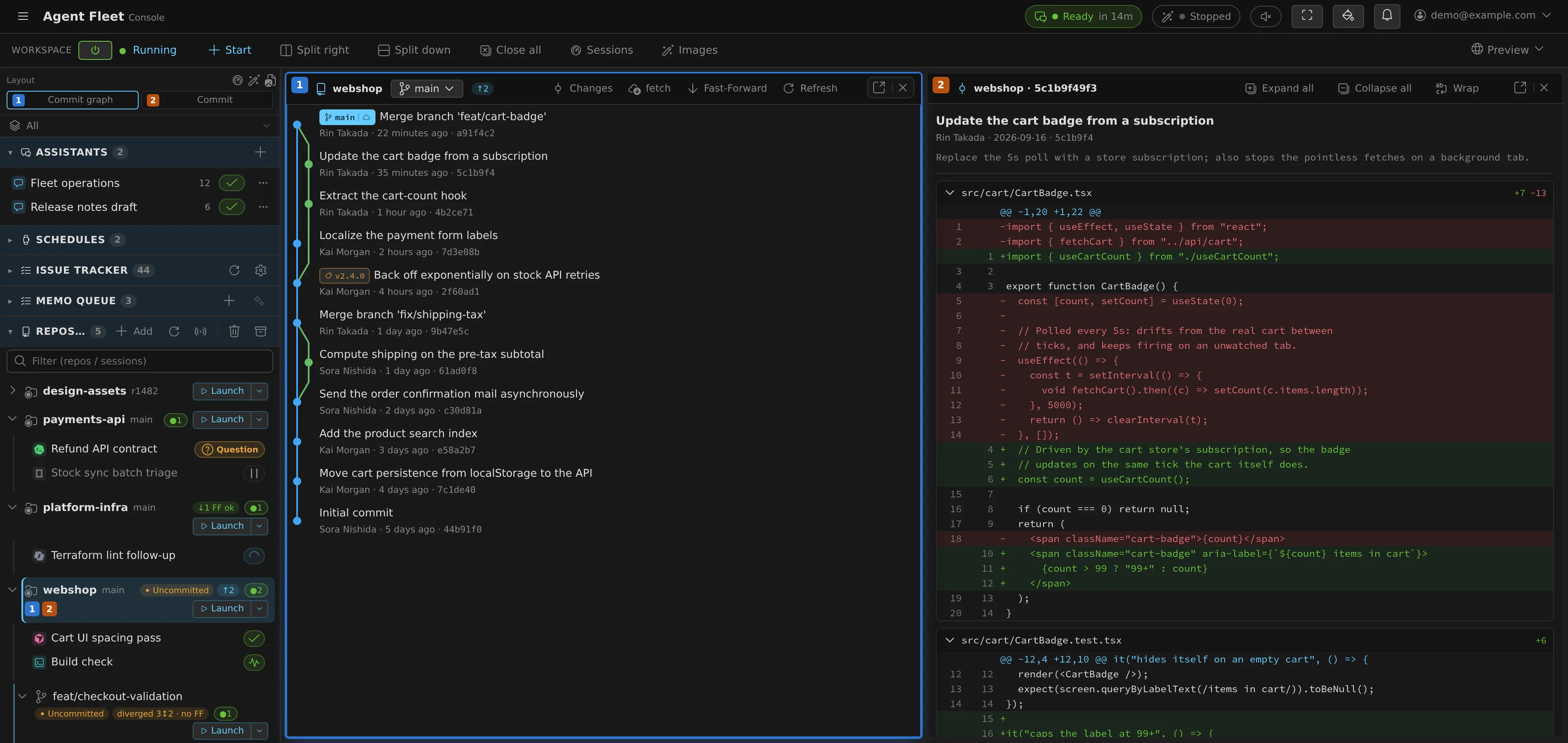This screenshot has width=1568, height=743.
Task: Open the hamburger navigation menu
Action: pyautogui.click(x=23, y=17)
